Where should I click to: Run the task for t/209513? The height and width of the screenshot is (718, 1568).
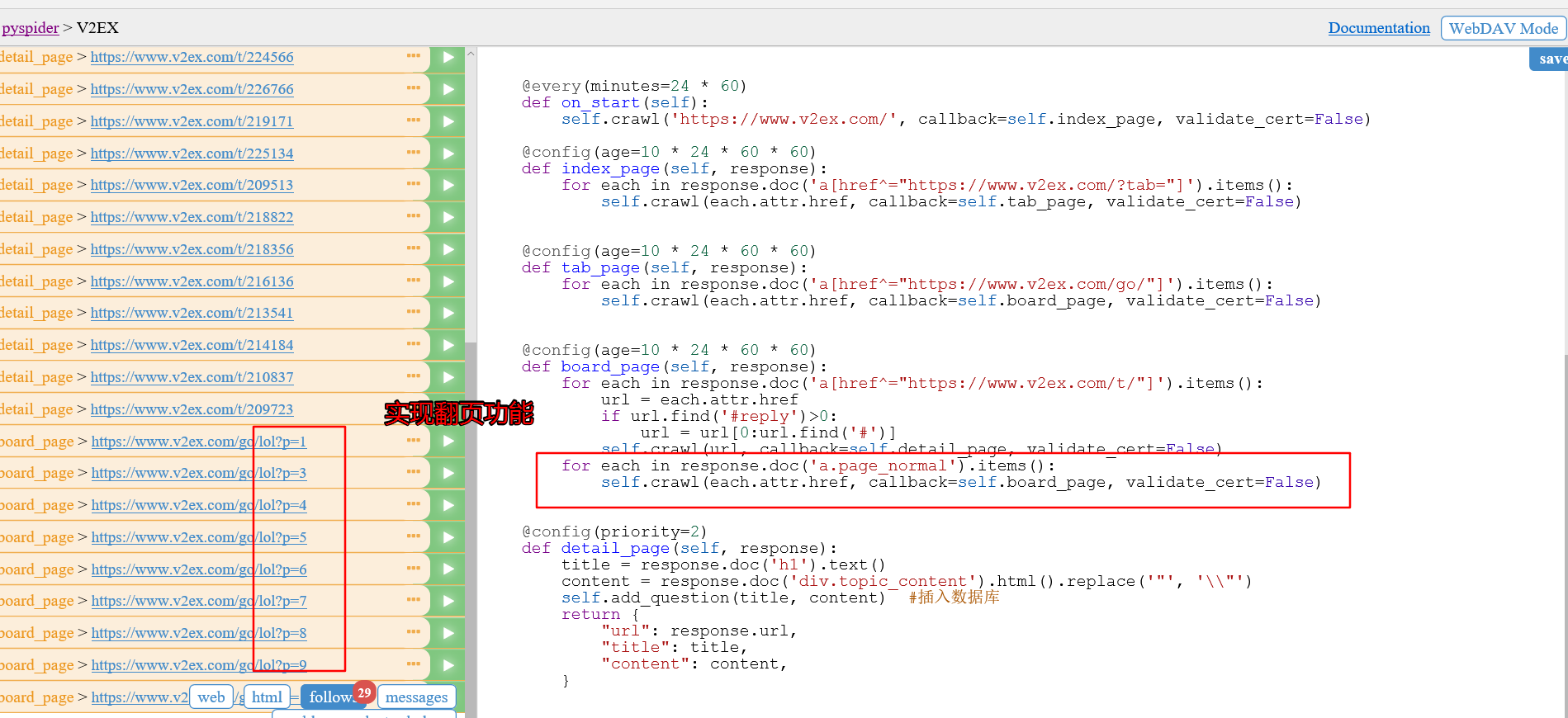tap(448, 185)
